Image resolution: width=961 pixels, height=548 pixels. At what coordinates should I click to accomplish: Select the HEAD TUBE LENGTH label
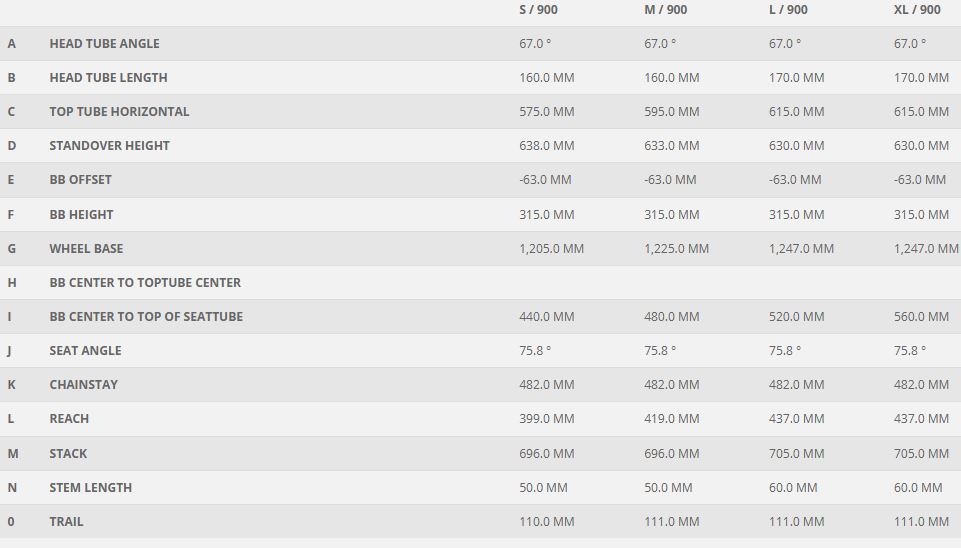coord(108,78)
